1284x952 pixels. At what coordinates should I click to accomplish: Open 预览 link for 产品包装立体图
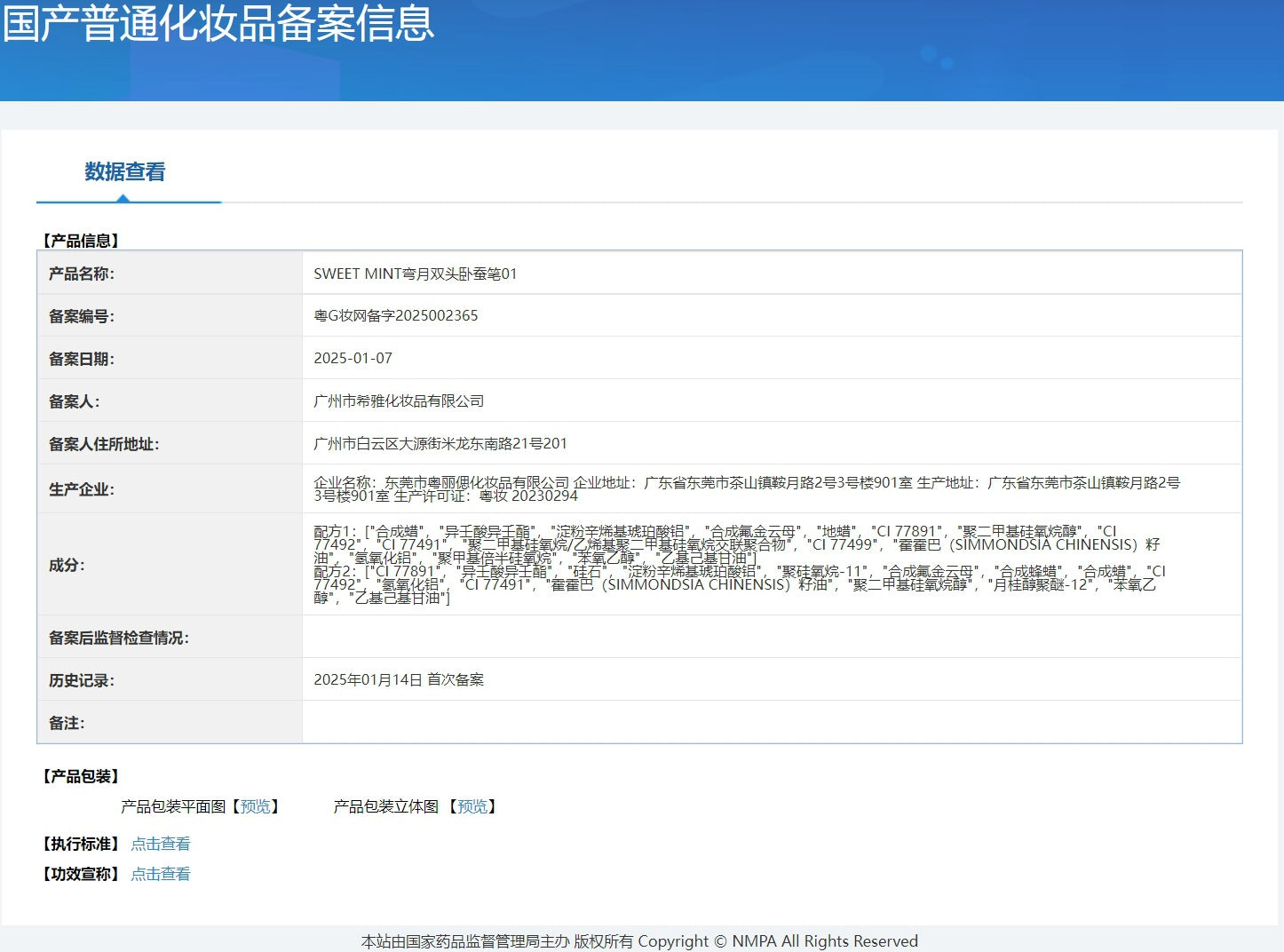point(472,806)
